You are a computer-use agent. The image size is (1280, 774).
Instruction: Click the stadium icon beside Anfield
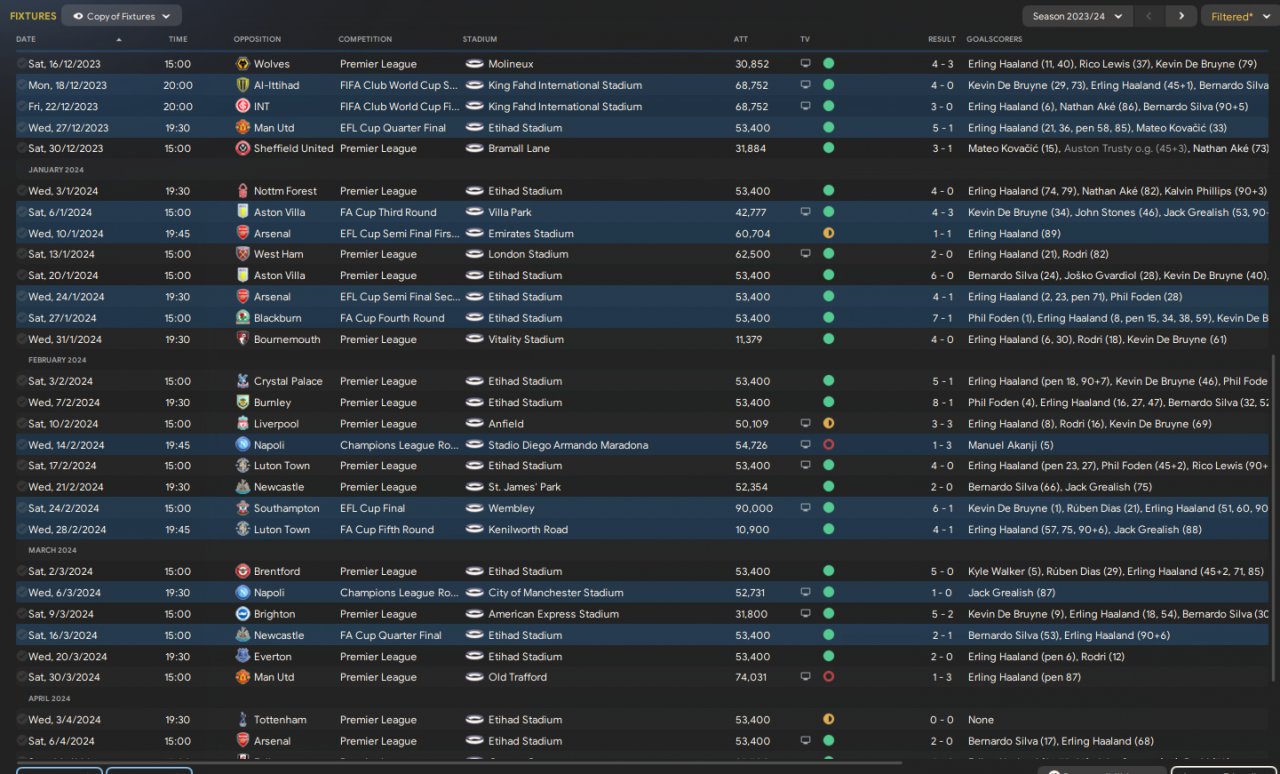474,424
